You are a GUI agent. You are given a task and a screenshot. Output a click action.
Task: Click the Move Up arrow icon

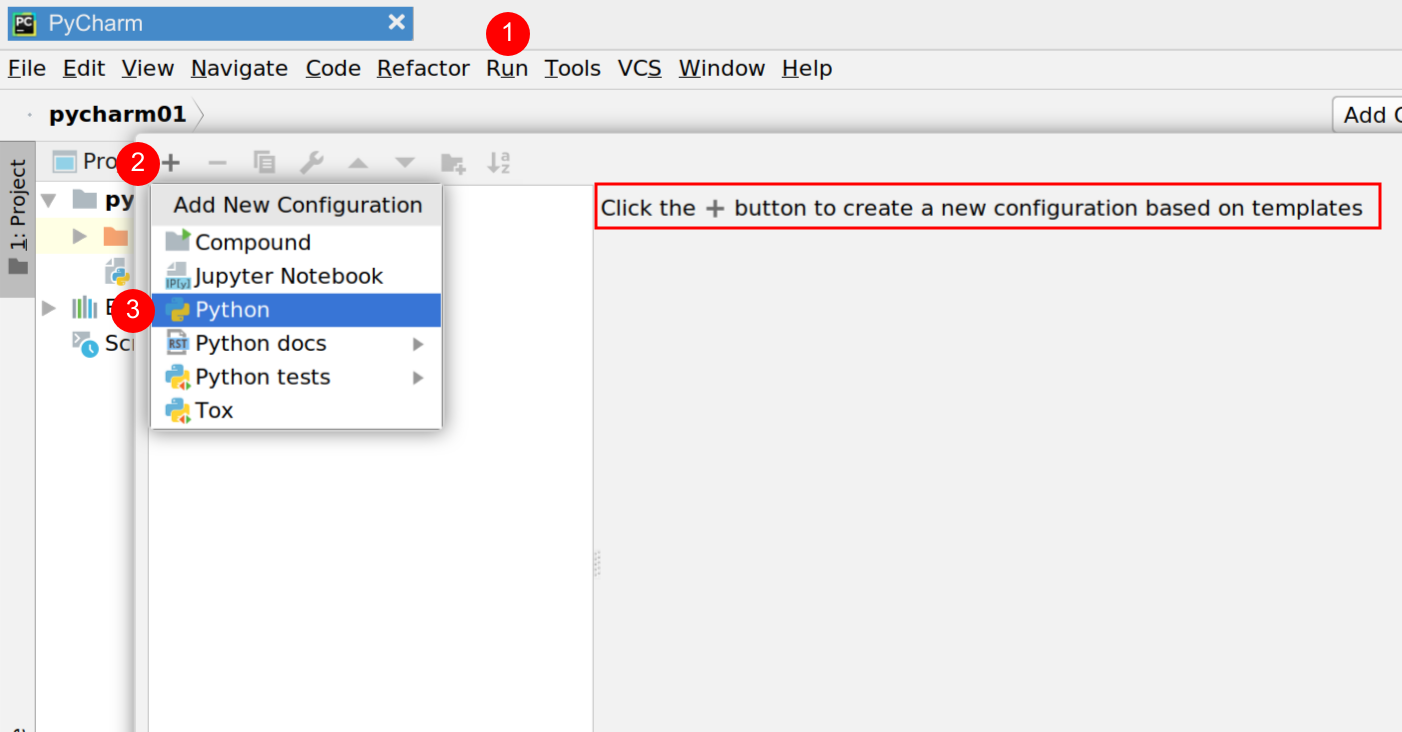pyautogui.click(x=357, y=163)
